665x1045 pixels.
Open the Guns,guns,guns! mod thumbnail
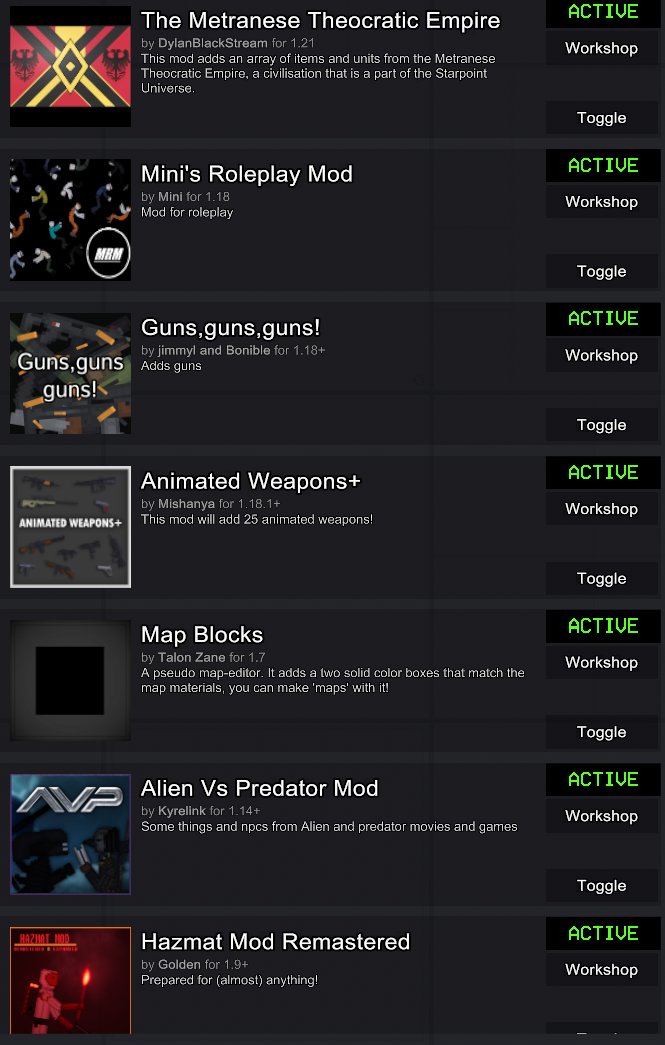tap(70, 373)
